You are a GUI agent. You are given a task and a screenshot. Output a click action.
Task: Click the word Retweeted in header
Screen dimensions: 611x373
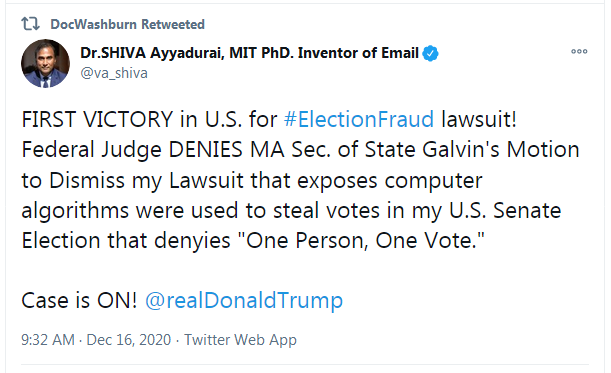[x=173, y=24]
